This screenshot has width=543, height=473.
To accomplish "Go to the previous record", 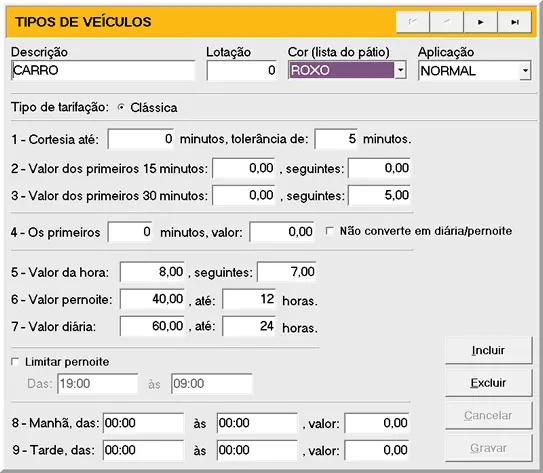I will click(446, 22).
